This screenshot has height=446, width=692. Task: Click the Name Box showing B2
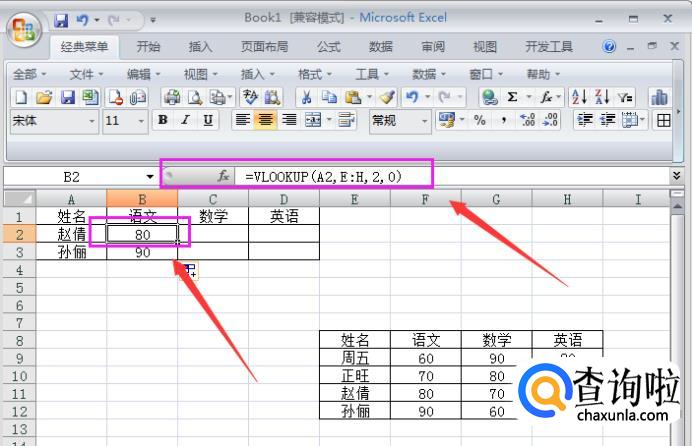click(x=71, y=177)
